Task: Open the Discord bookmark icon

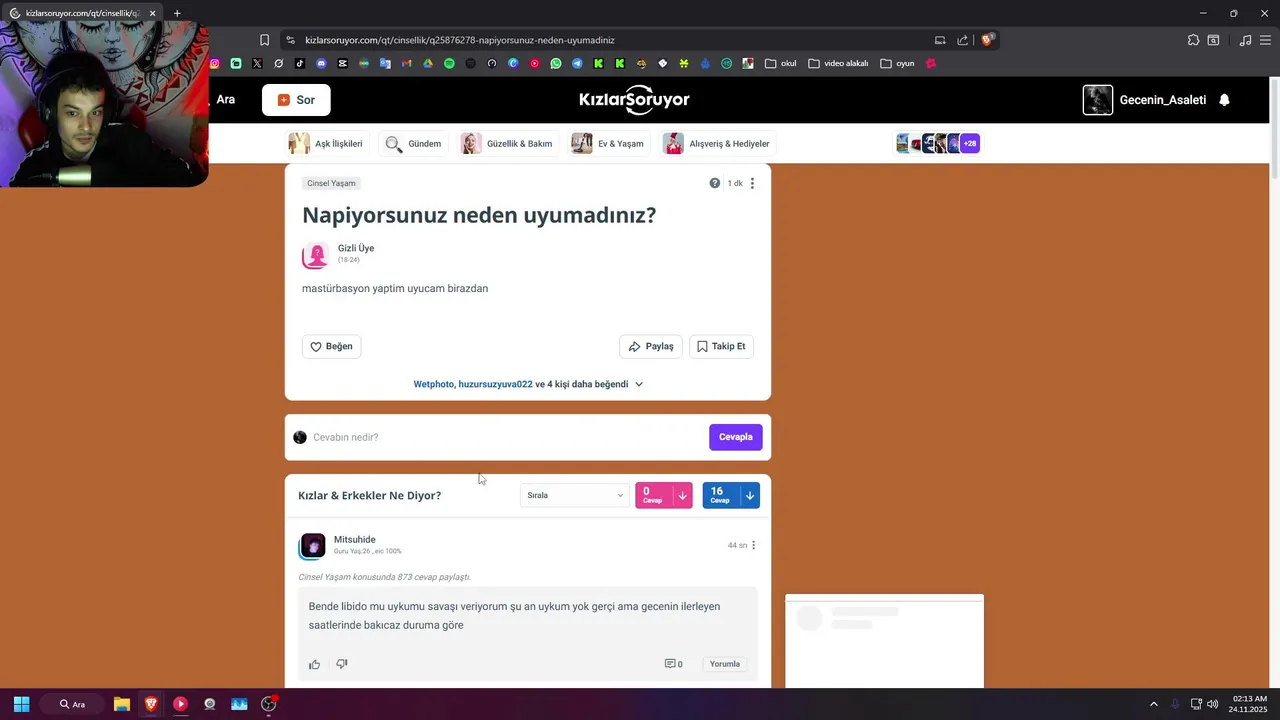Action: [321, 63]
